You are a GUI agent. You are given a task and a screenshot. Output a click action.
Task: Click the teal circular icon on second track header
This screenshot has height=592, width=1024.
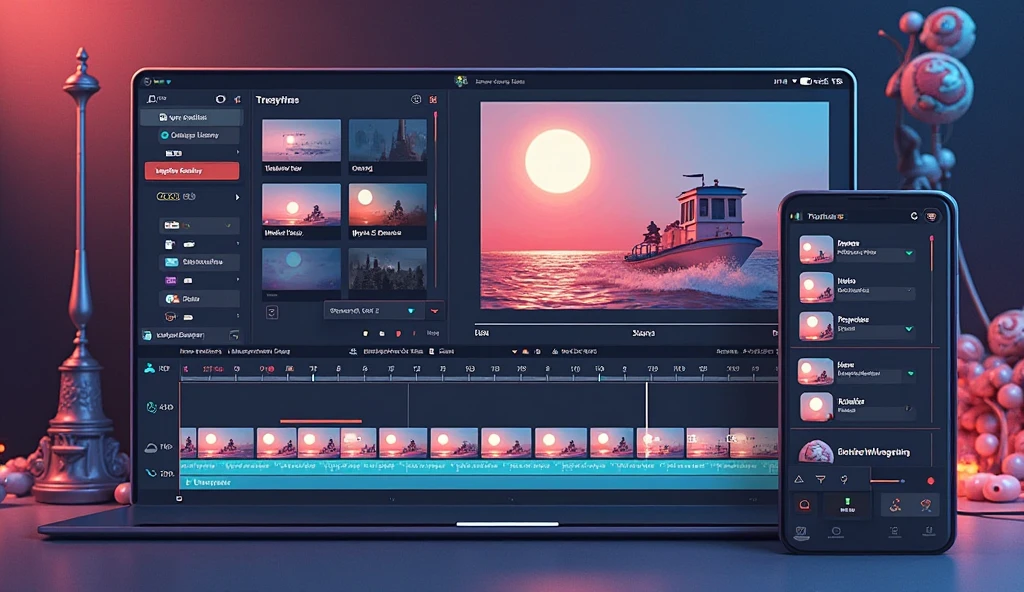152,407
